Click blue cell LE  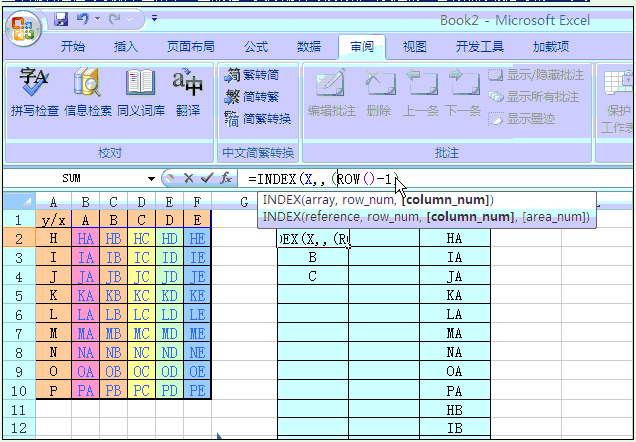198,315
